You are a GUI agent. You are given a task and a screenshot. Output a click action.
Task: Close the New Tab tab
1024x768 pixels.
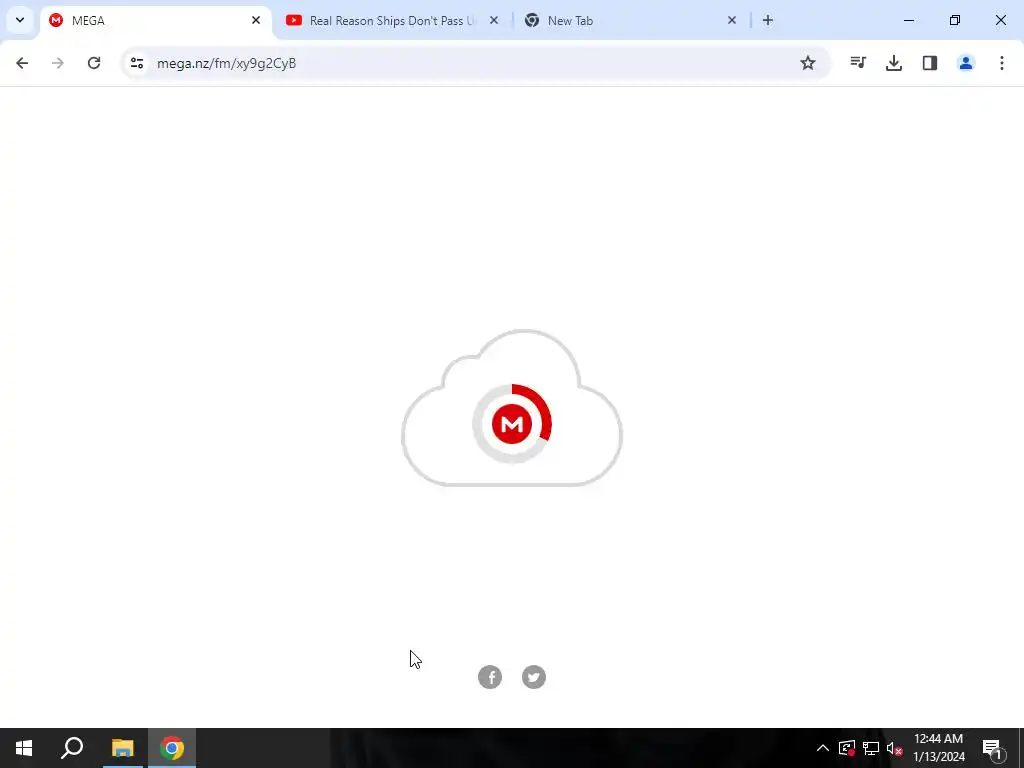coord(731,20)
